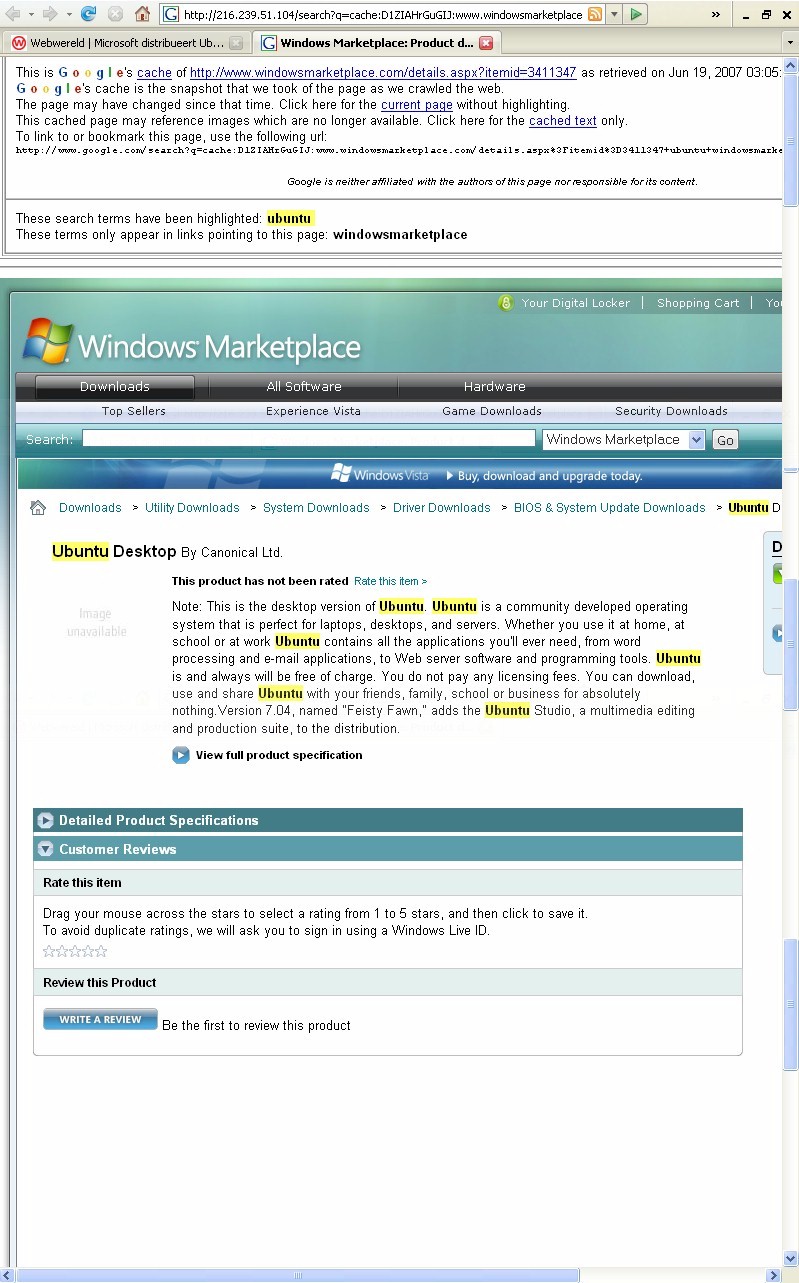Click the 'By Canonical Ltd.' text
Image resolution: width=799 pixels, height=1283 pixels.
tap(232, 552)
